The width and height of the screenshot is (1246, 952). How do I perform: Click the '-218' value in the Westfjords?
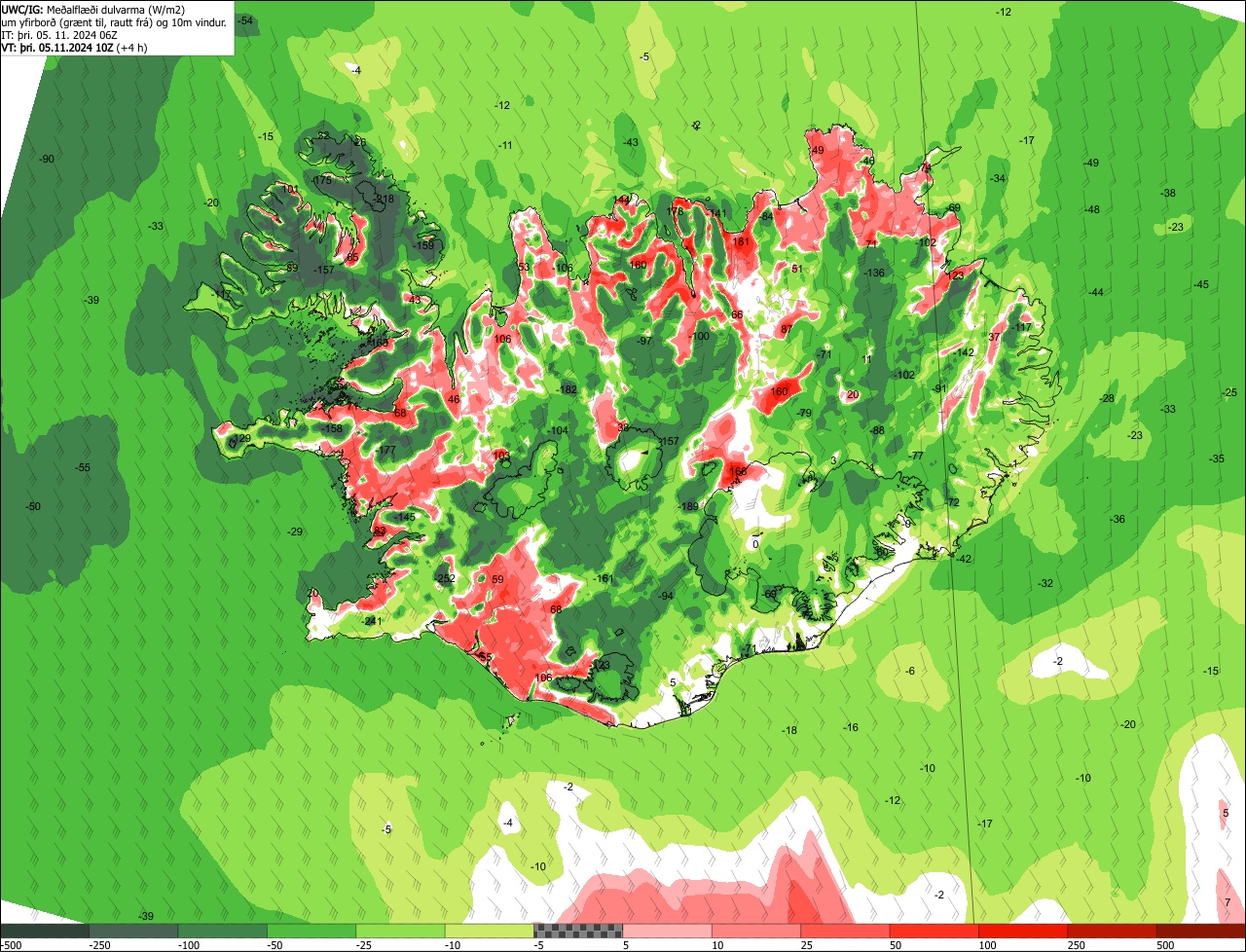pyautogui.click(x=385, y=199)
